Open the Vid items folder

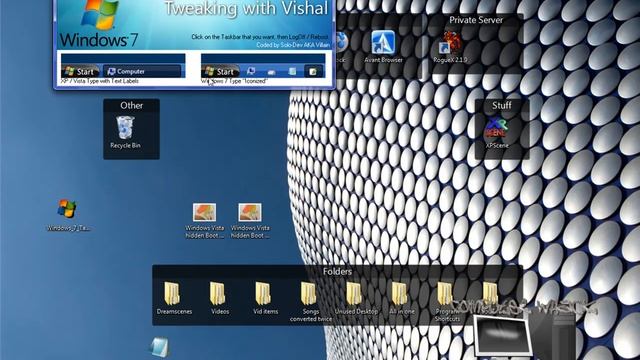[265, 298]
